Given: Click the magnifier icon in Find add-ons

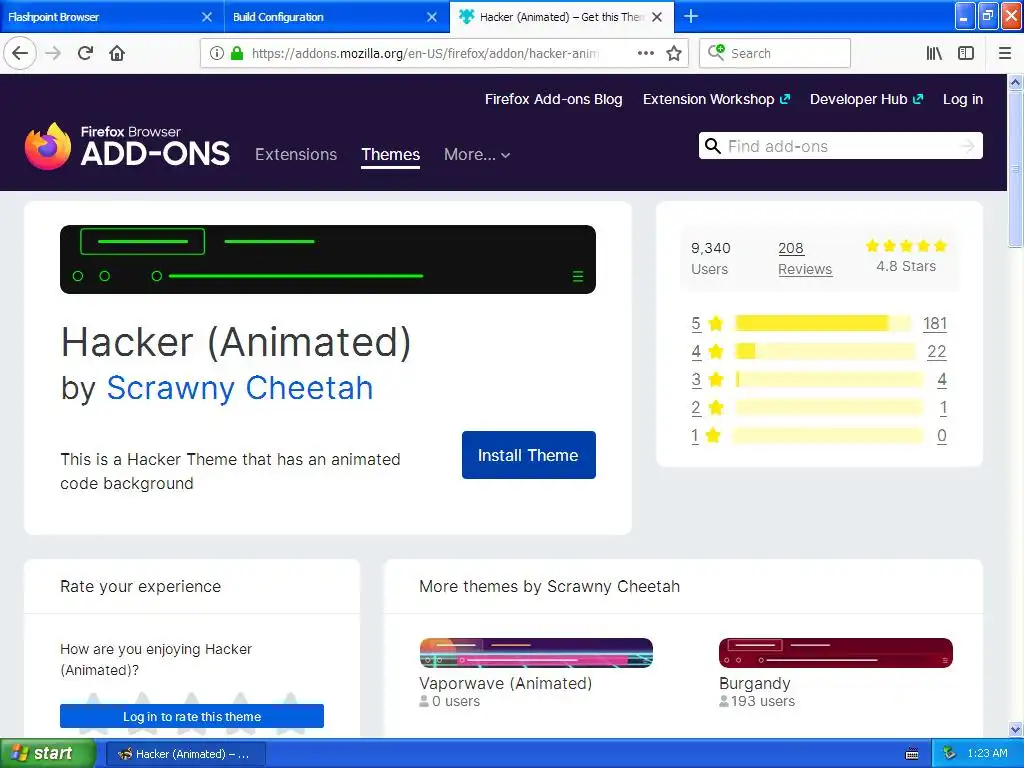Looking at the screenshot, I should [712, 146].
